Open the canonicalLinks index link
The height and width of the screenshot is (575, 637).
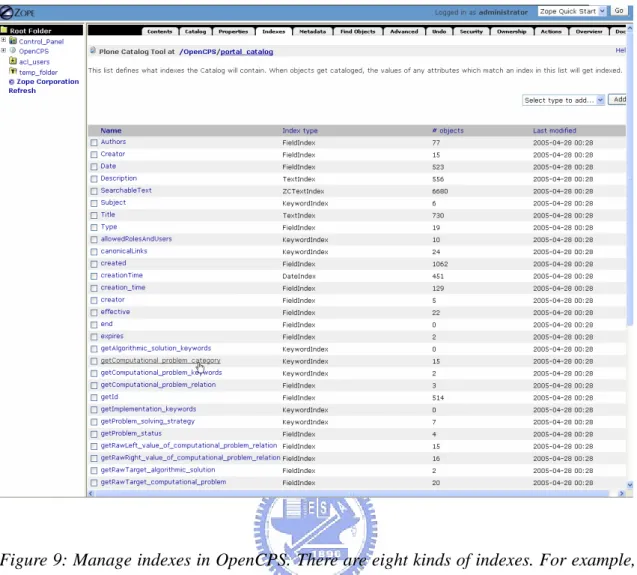(x=124, y=251)
